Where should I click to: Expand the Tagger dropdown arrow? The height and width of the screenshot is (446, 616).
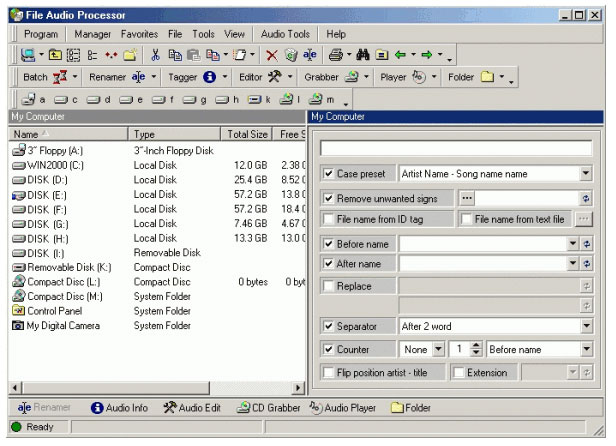pyautogui.click(x=225, y=77)
